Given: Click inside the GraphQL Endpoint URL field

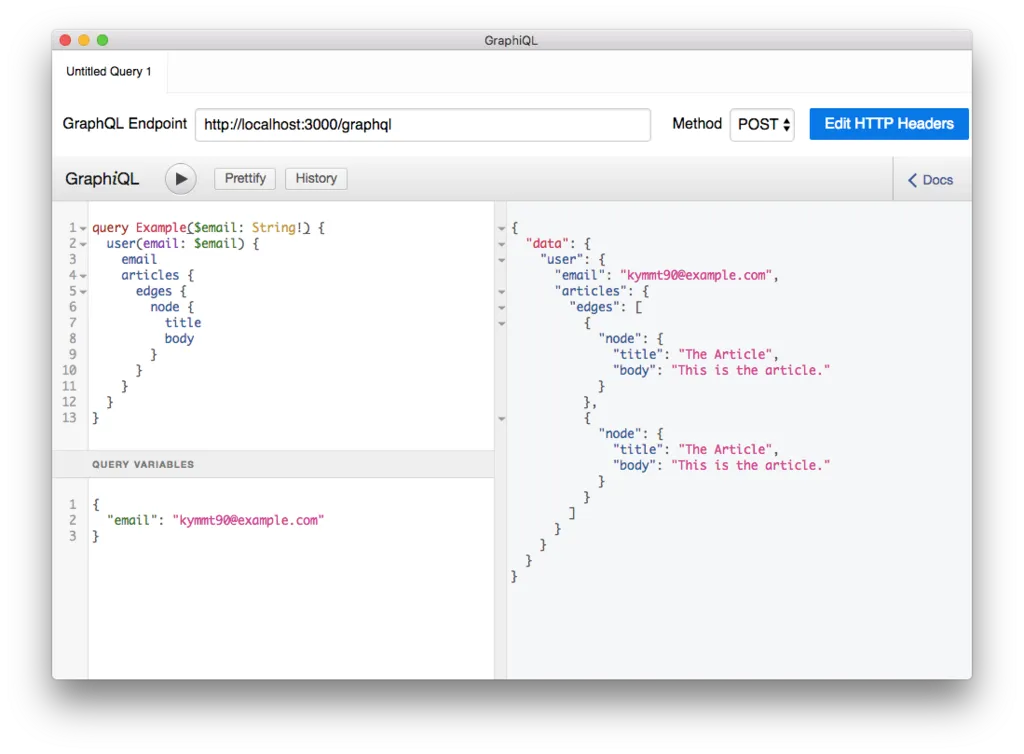Looking at the screenshot, I should [422, 124].
